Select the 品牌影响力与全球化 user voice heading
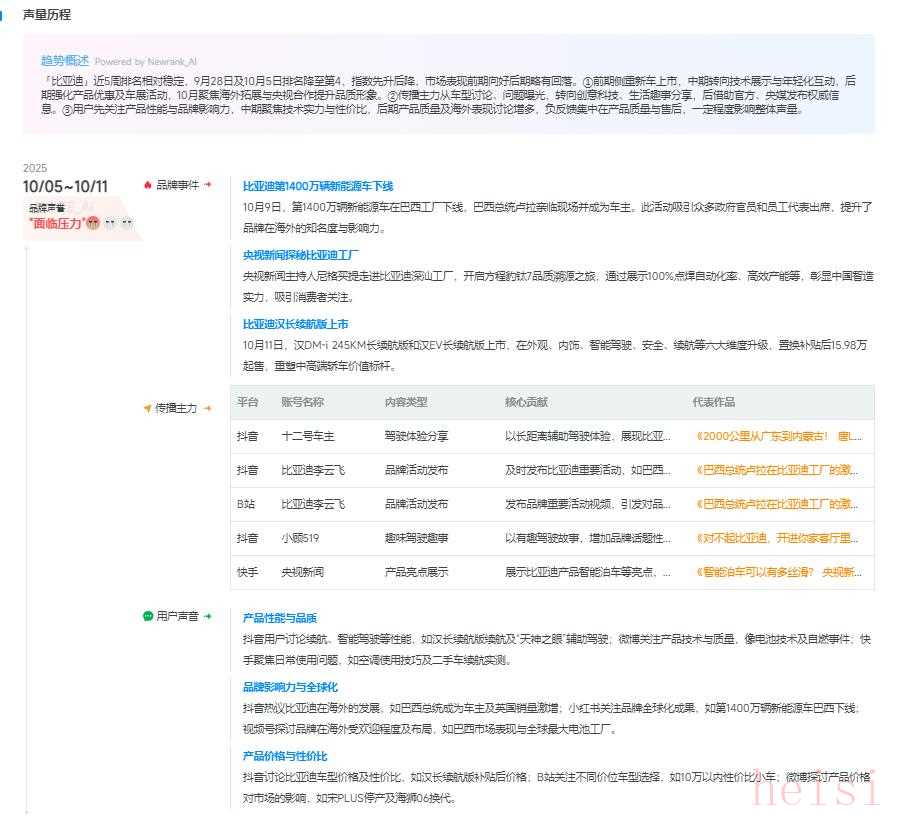Screen dimensions: 897x818 click(290, 687)
